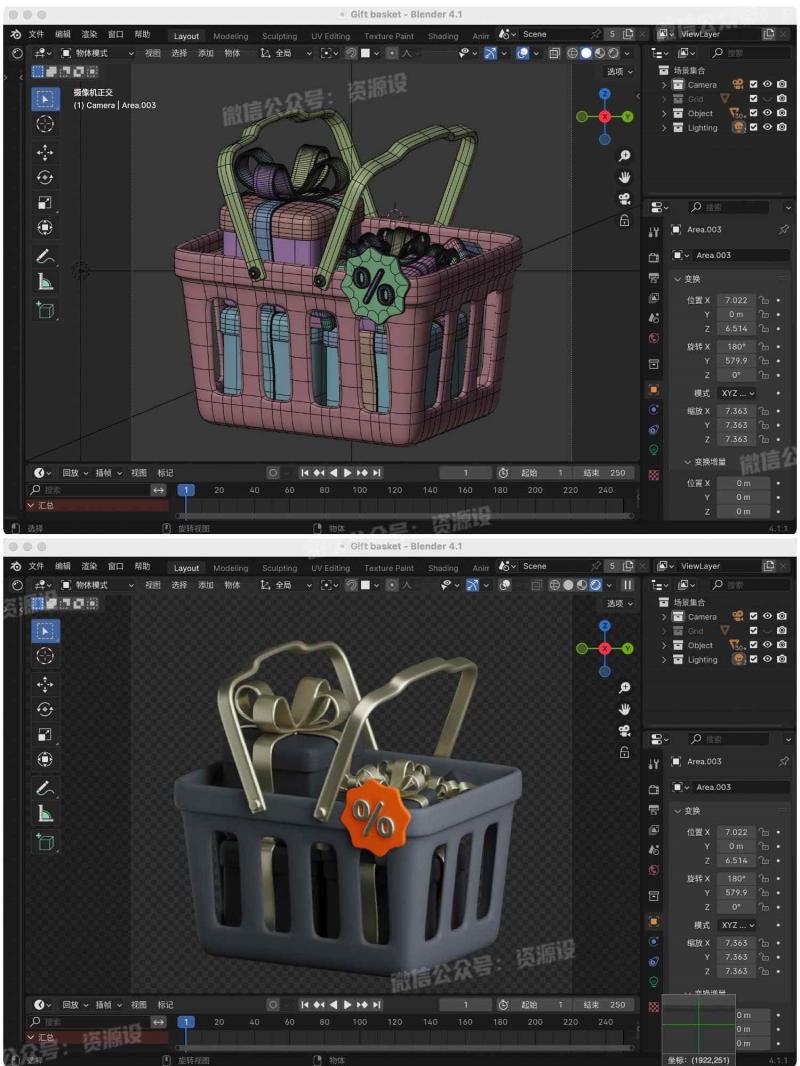The image size is (800, 1066).
Task: Pick the Annotate pencil tool in upper window
Action: click(x=46, y=255)
